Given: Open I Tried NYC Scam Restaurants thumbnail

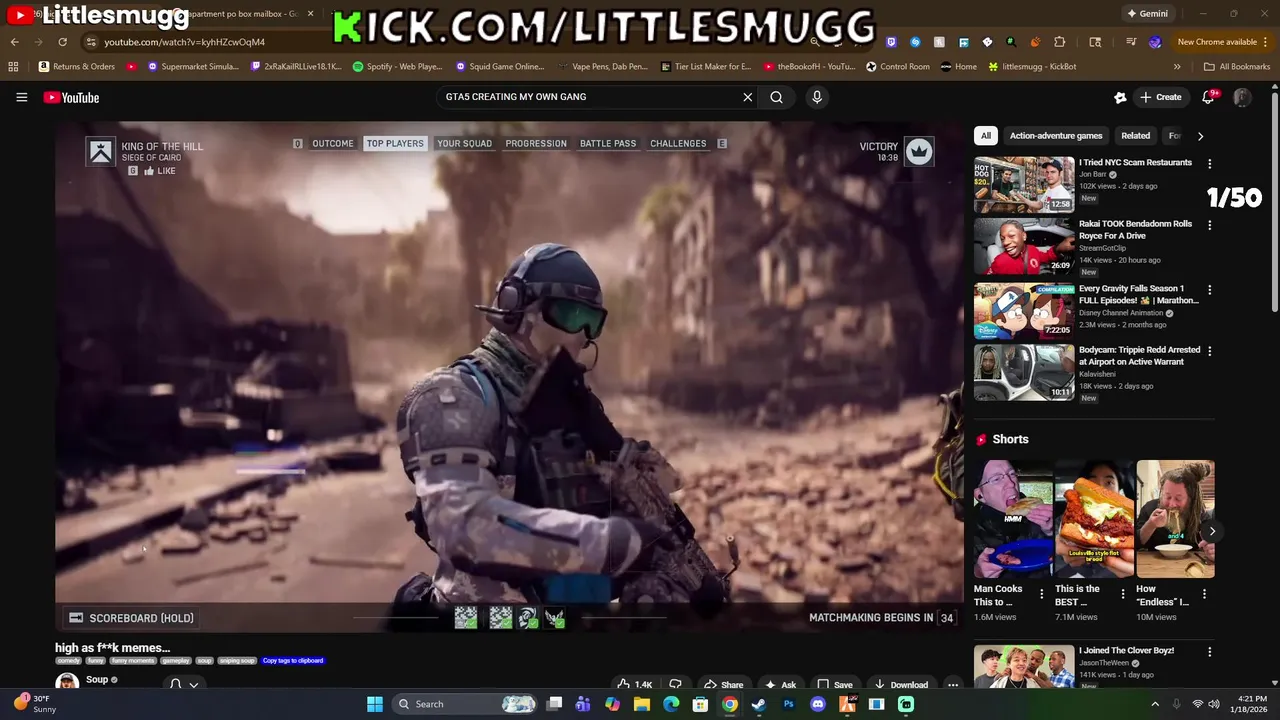Looking at the screenshot, I should (1024, 184).
